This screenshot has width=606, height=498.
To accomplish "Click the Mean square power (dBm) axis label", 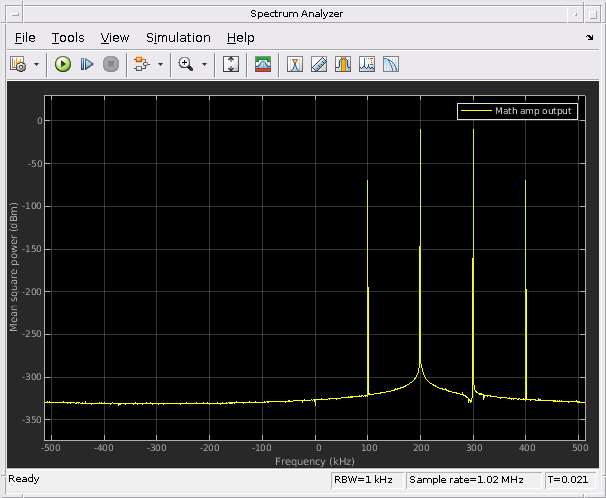I will [x=14, y=267].
